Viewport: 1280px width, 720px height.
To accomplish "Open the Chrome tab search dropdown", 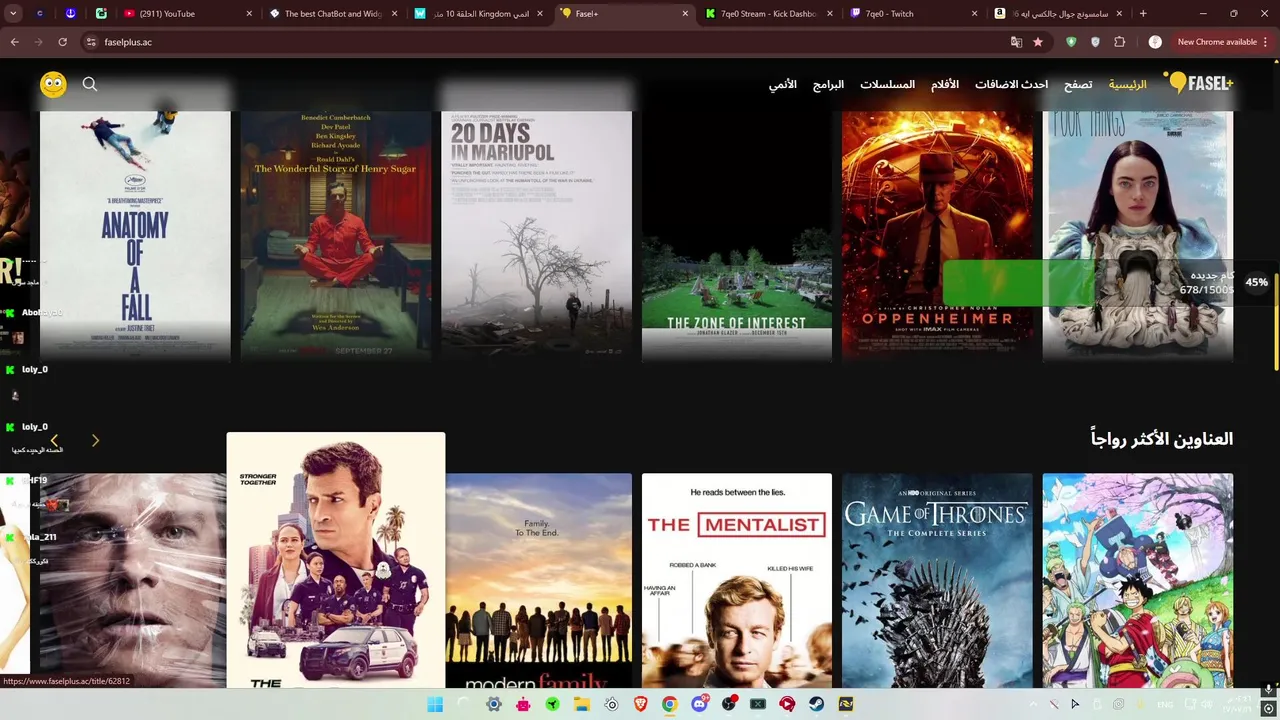I will (x=14, y=14).
